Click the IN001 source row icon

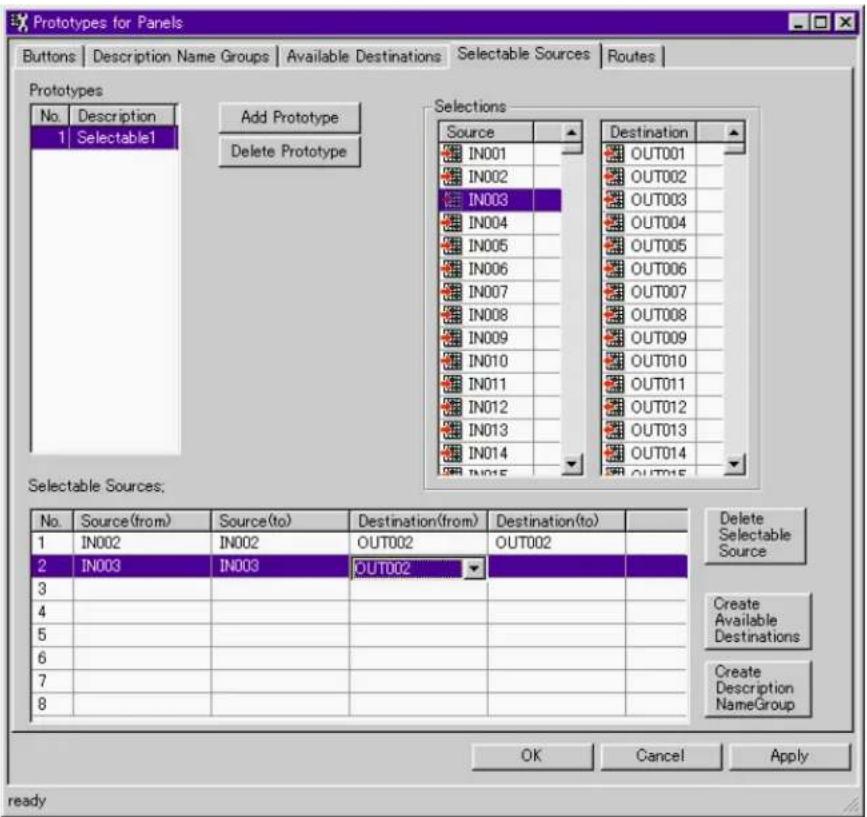tap(452, 154)
